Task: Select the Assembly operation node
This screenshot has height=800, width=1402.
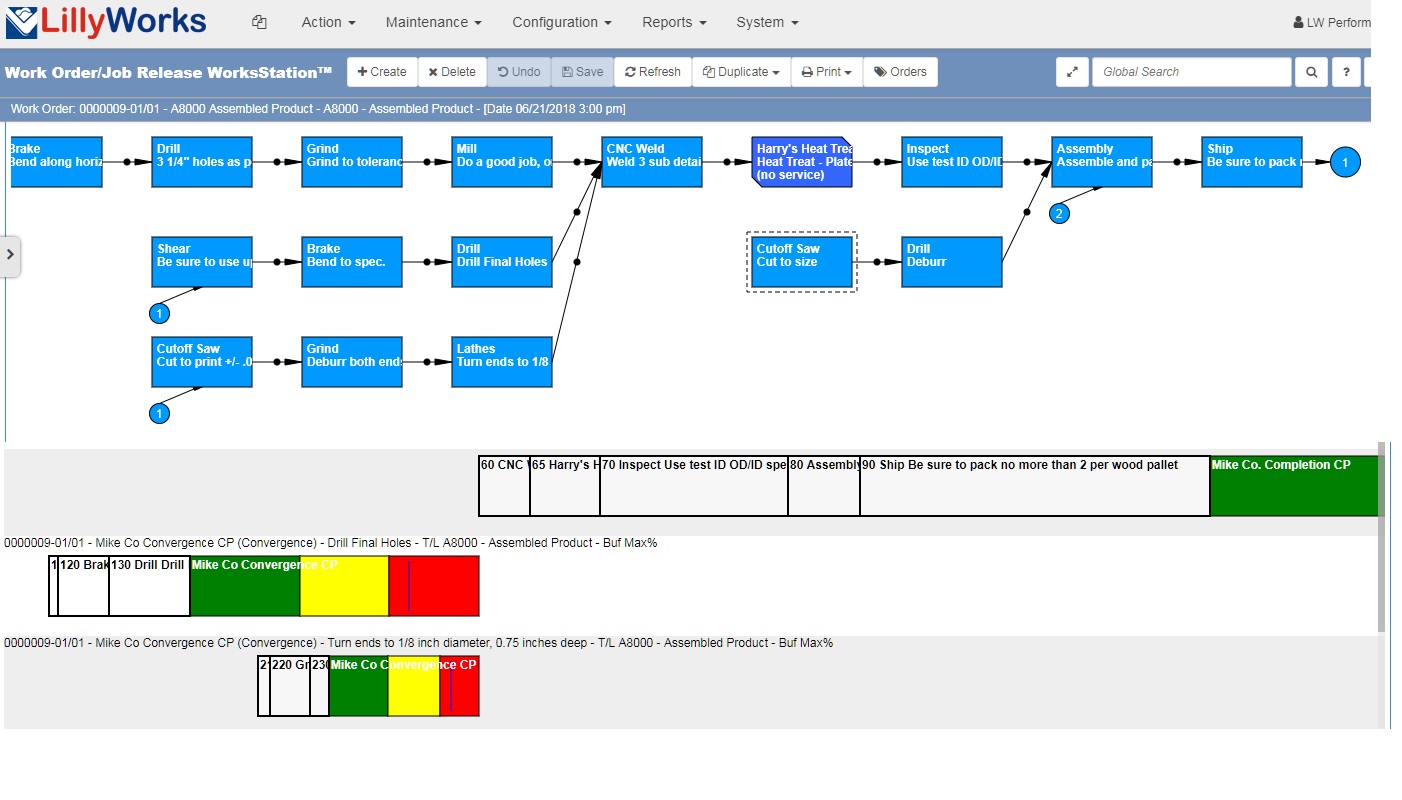Action: click(1102, 162)
